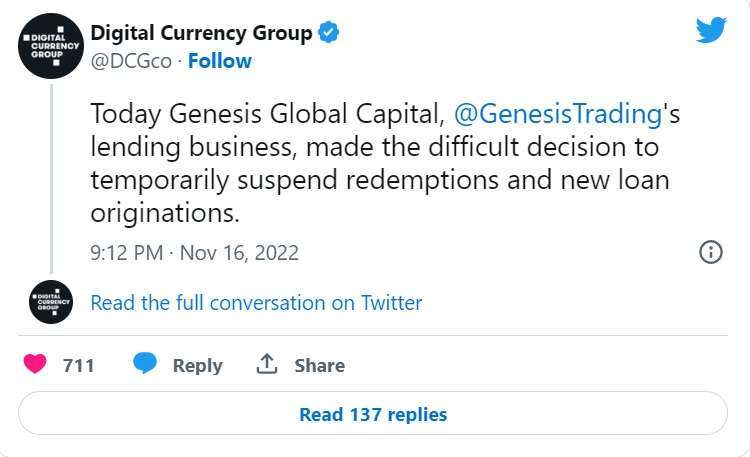Image resolution: width=750 pixels, height=457 pixels.
Task: Click the Nov 16, 2022 date
Action: [240, 253]
